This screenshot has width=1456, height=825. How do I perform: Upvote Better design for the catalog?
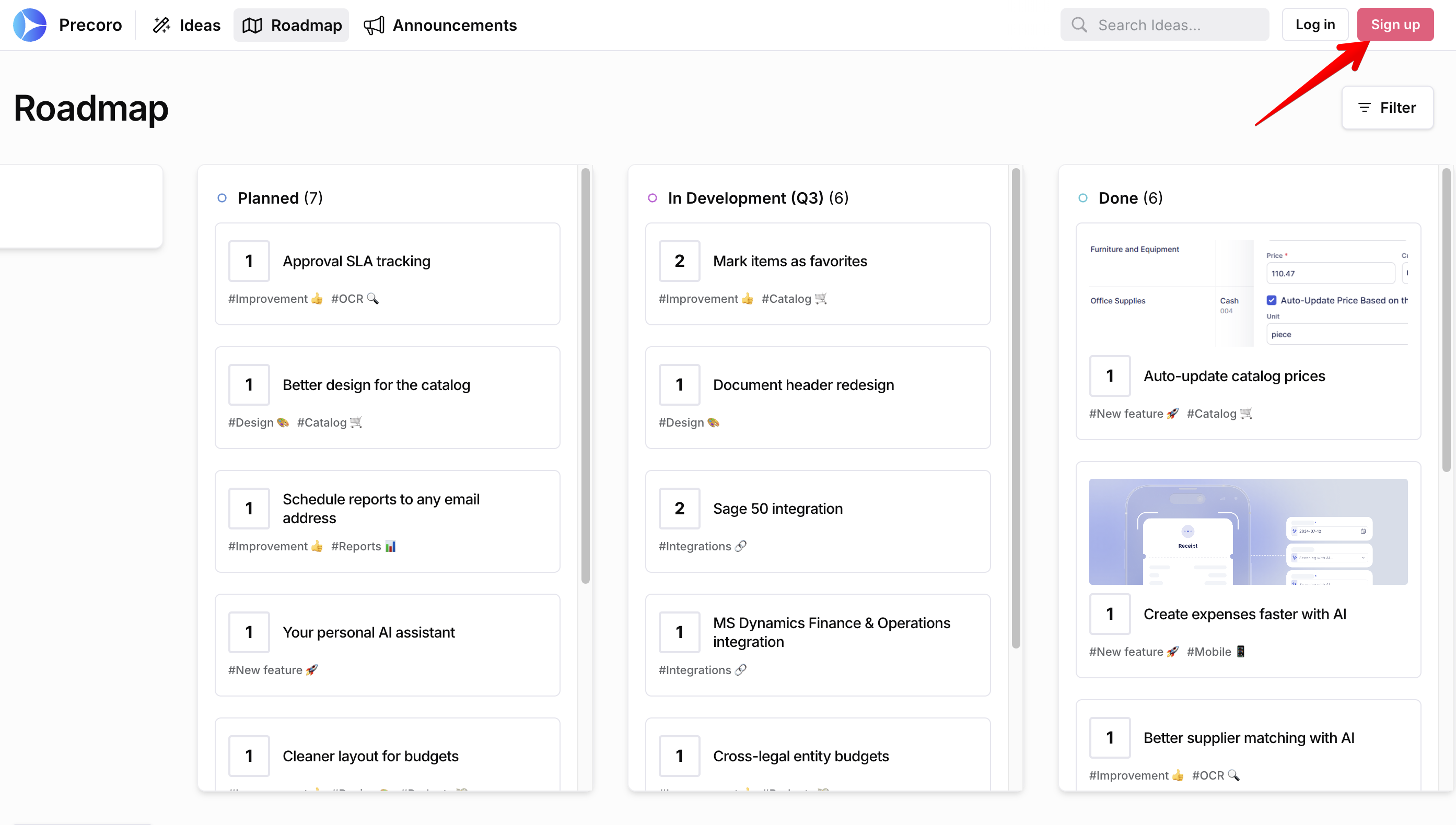pyautogui.click(x=249, y=385)
